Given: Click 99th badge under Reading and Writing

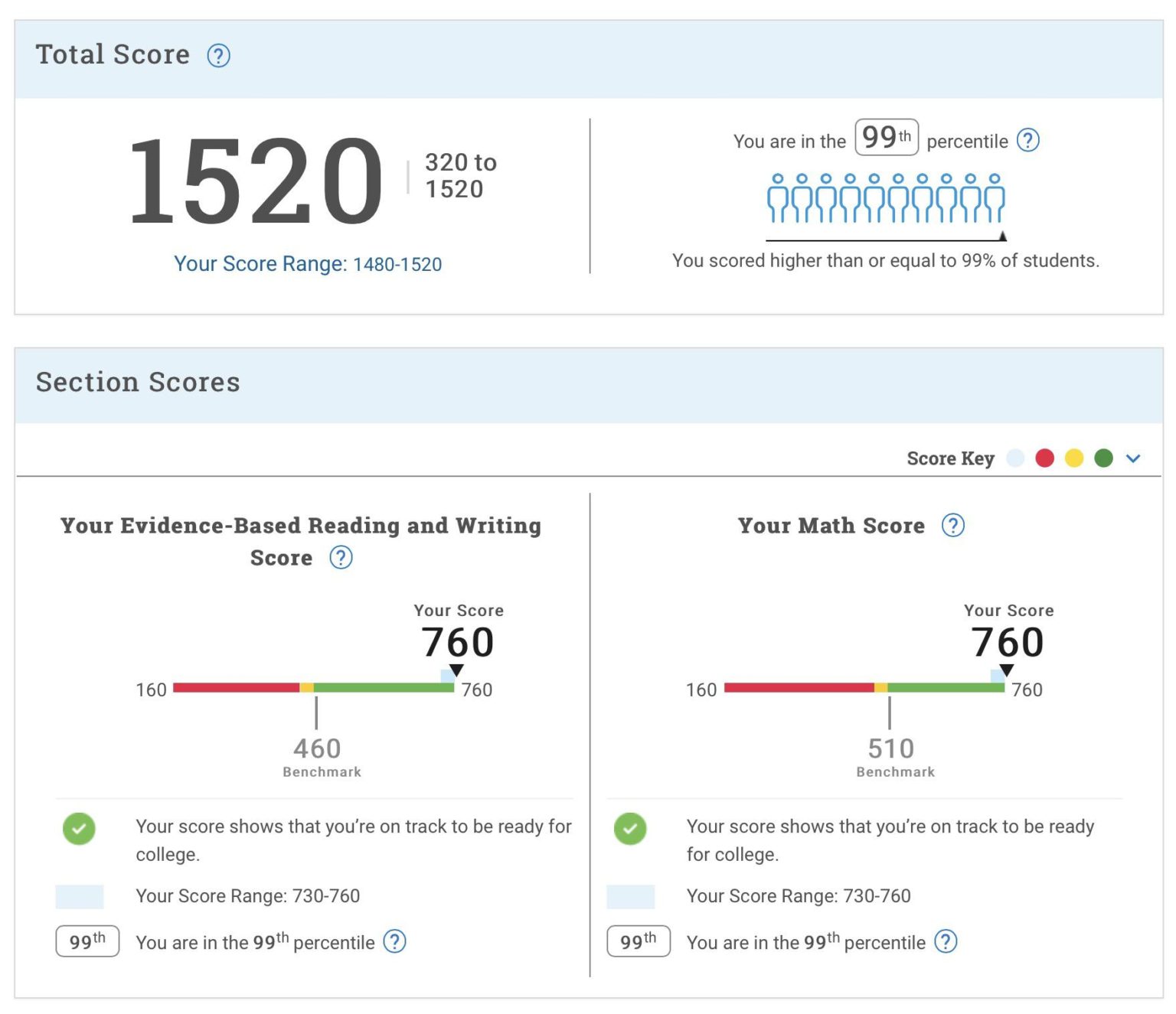Looking at the screenshot, I should pyautogui.click(x=87, y=941).
